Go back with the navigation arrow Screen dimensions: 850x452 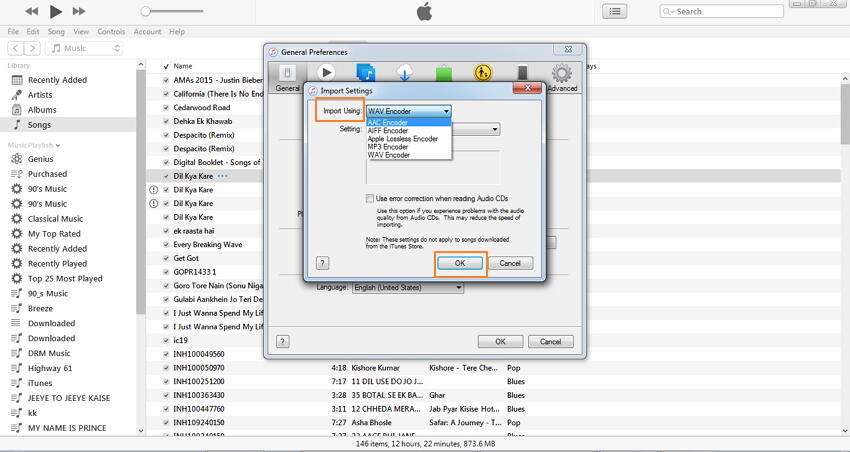coord(16,48)
